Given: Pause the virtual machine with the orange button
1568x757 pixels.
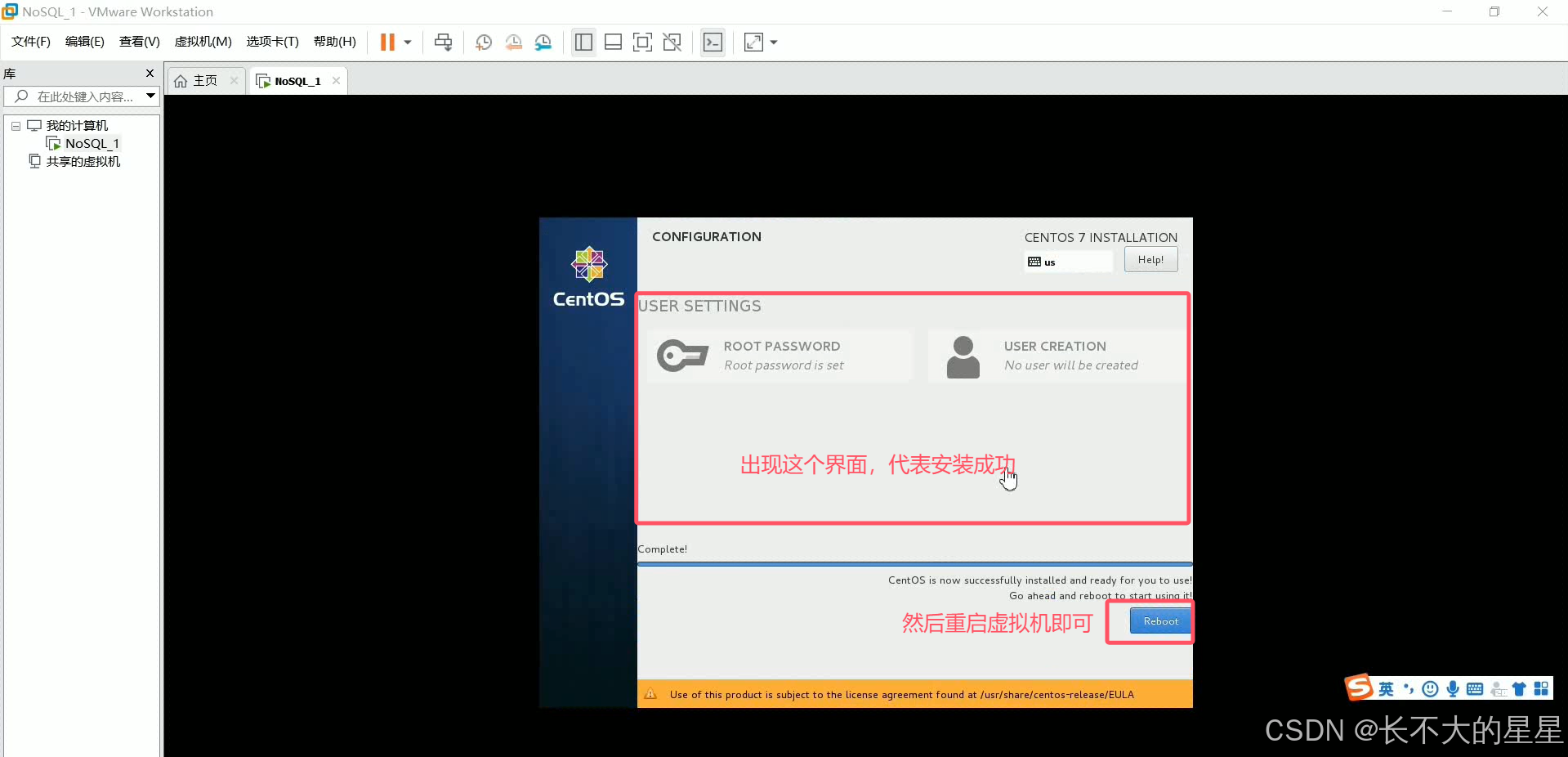Looking at the screenshot, I should (x=387, y=43).
